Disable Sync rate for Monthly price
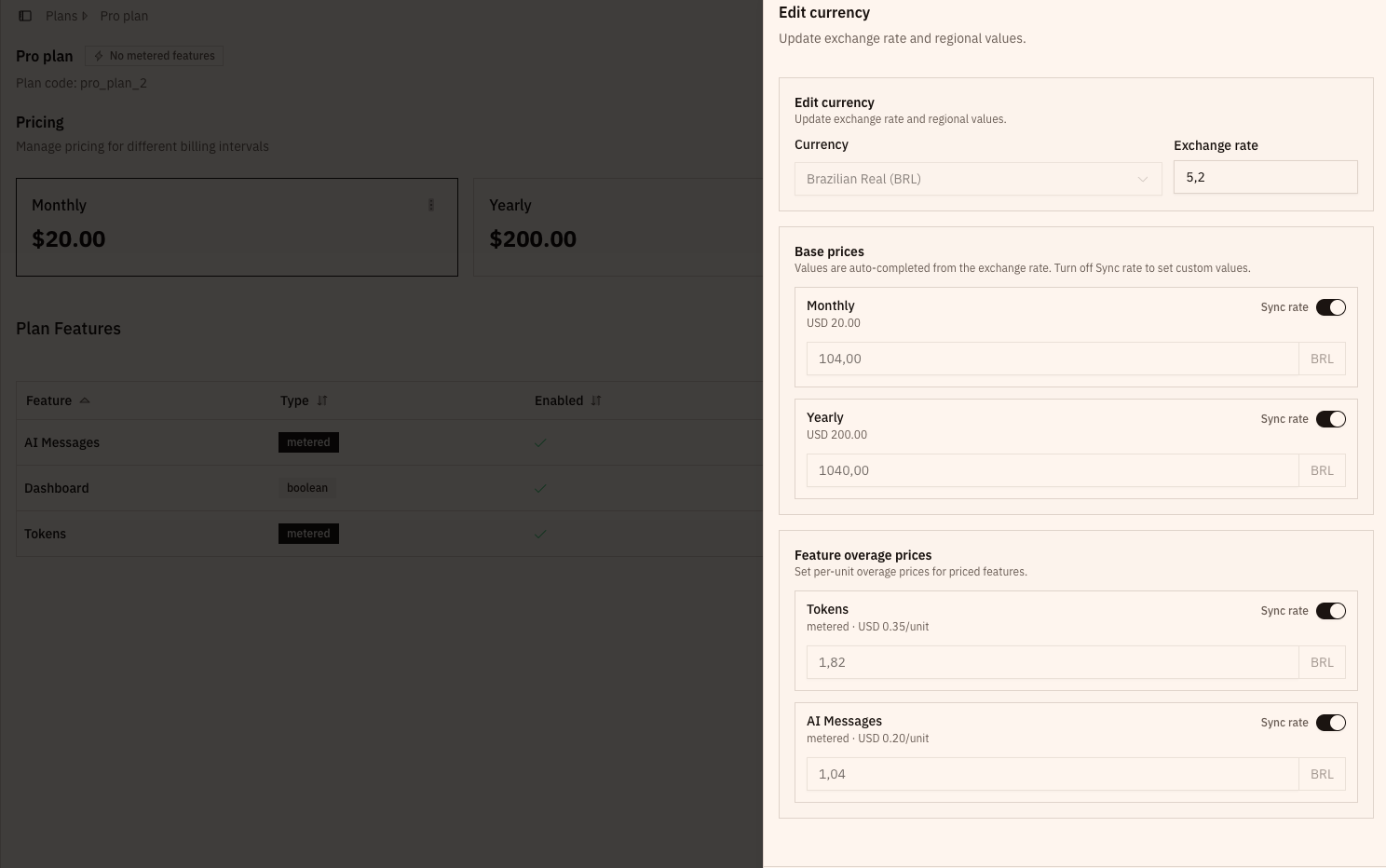1386x868 pixels. coord(1330,307)
